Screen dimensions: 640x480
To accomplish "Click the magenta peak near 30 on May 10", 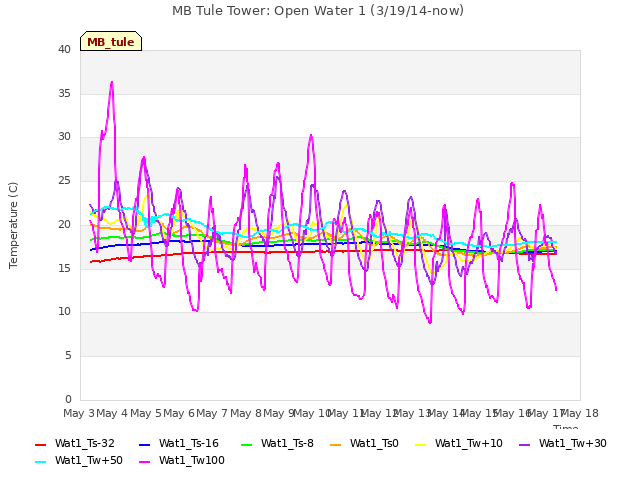I will (311, 136).
